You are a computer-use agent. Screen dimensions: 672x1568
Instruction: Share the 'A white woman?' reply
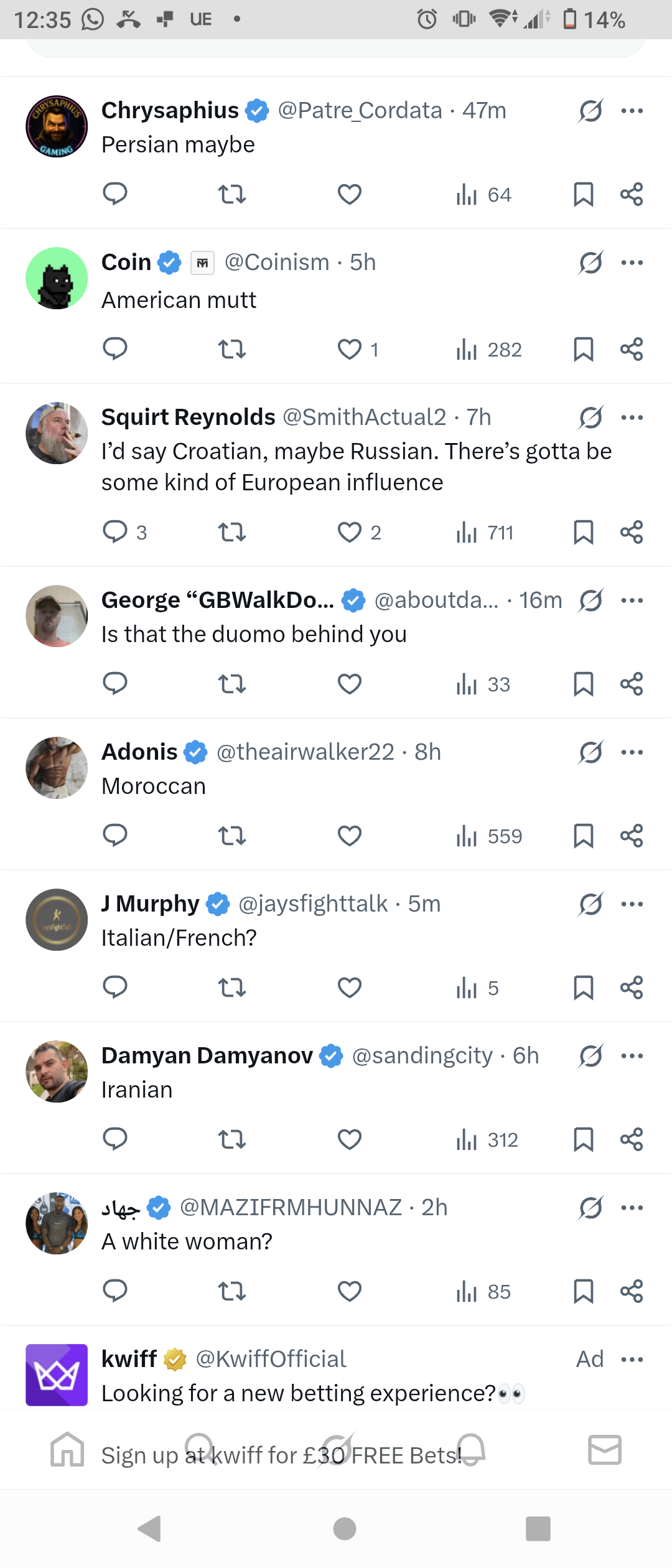coord(632,1291)
